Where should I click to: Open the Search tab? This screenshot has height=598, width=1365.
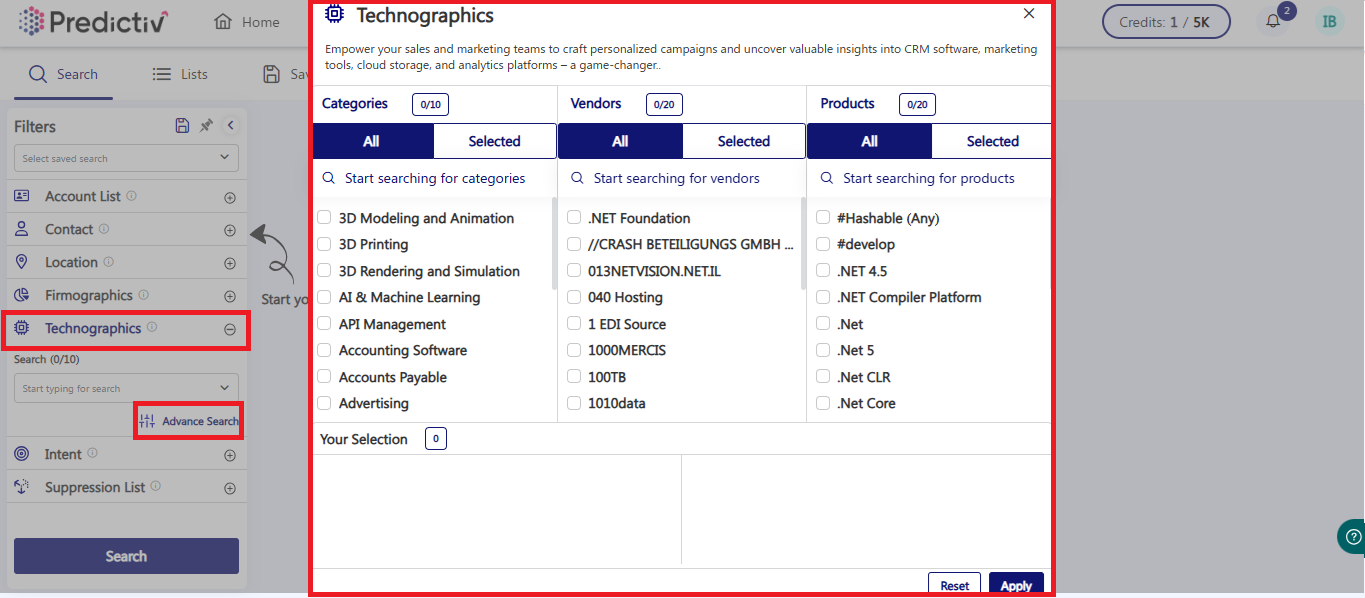[x=63, y=74]
